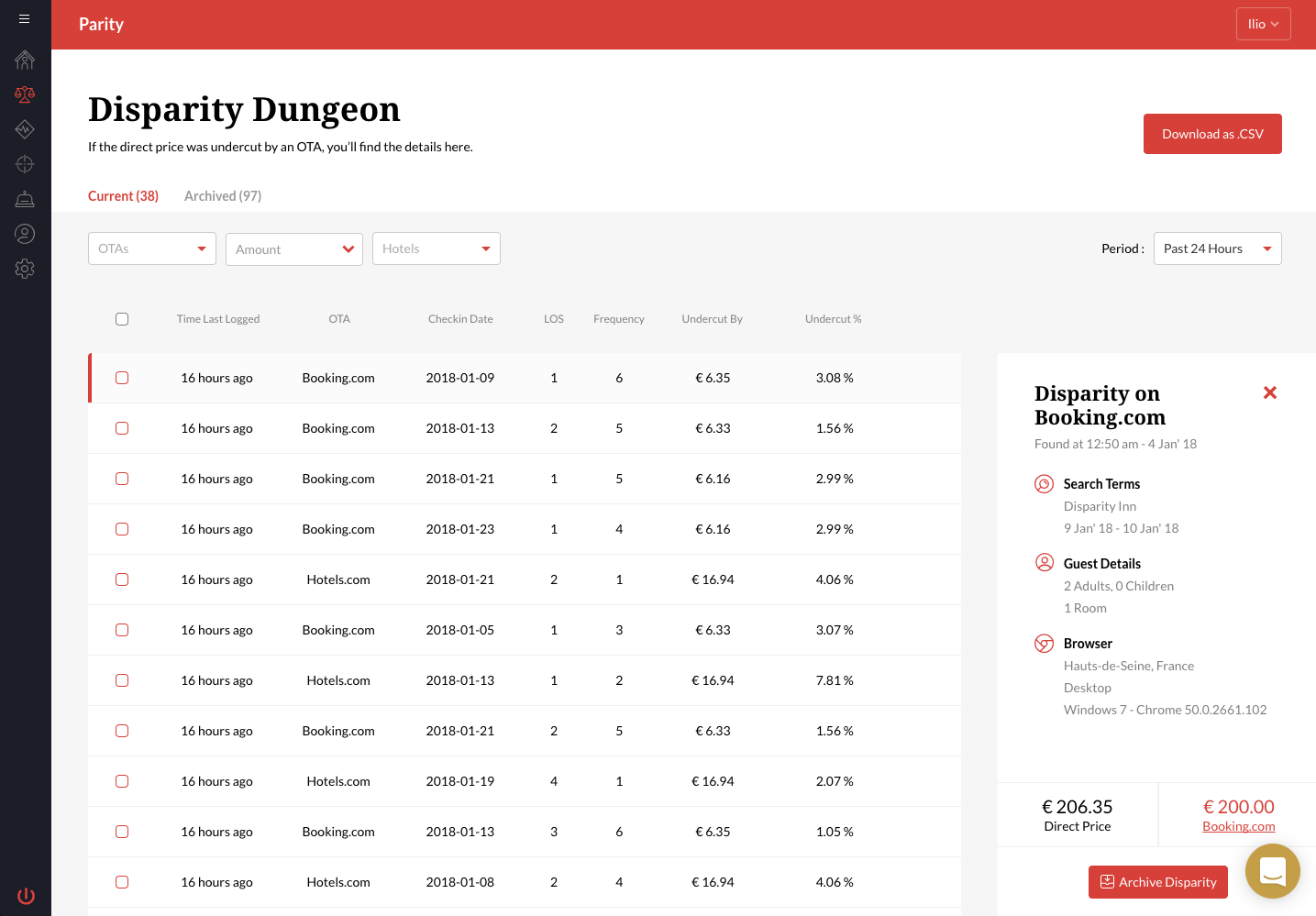1316x916 pixels.
Task: Select the Hotels.com cell in the 7.81 % row
Action: (x=338, y=680)
